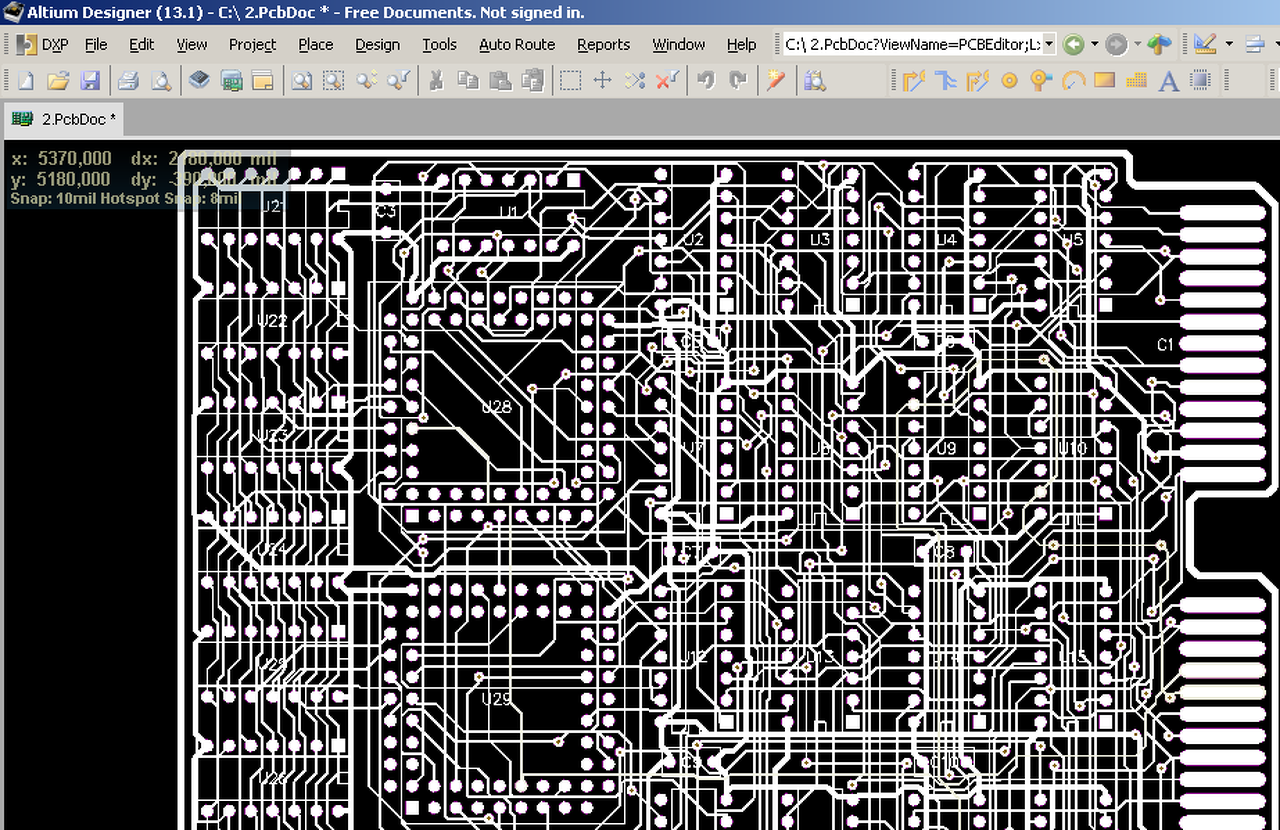Select the Place Polygon Plane tool
This screenshot has height=830, width=1280.
(x=1136, y=81)
